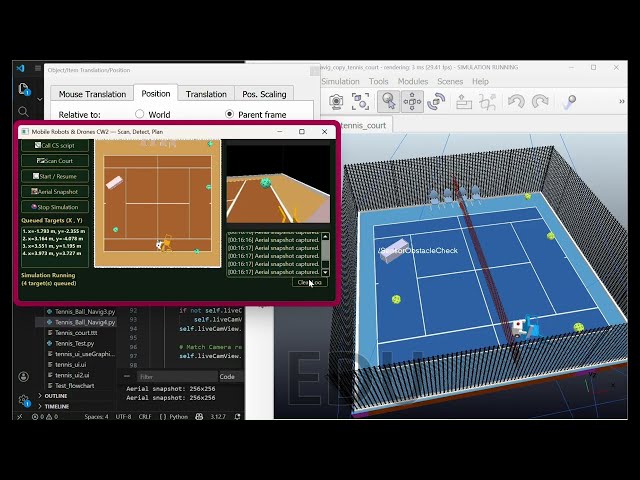Open tennis_ui.ui in Explorer
The image size is (640, 480).
(x=70, y=364)
